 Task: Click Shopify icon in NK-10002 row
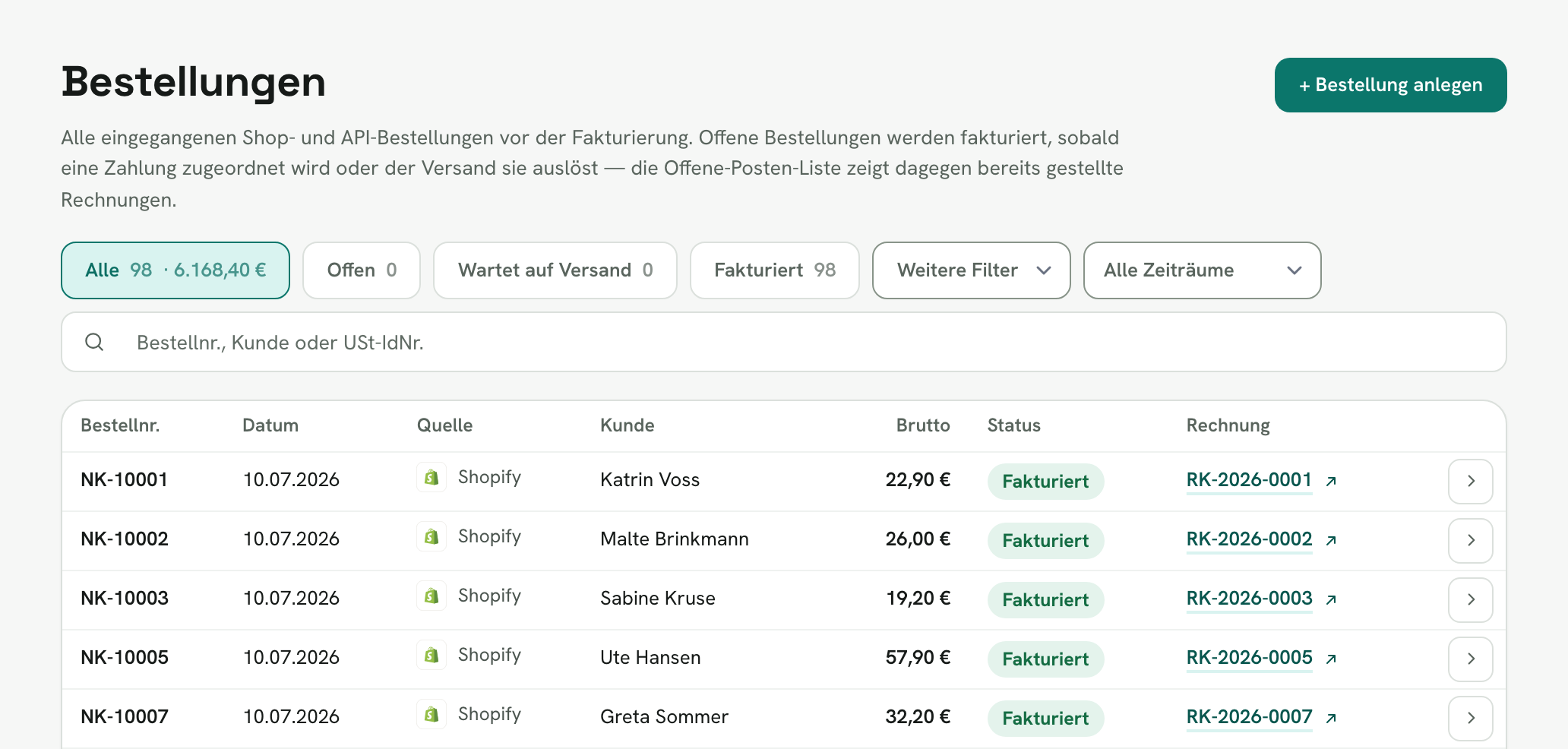(x=432, y=537)
